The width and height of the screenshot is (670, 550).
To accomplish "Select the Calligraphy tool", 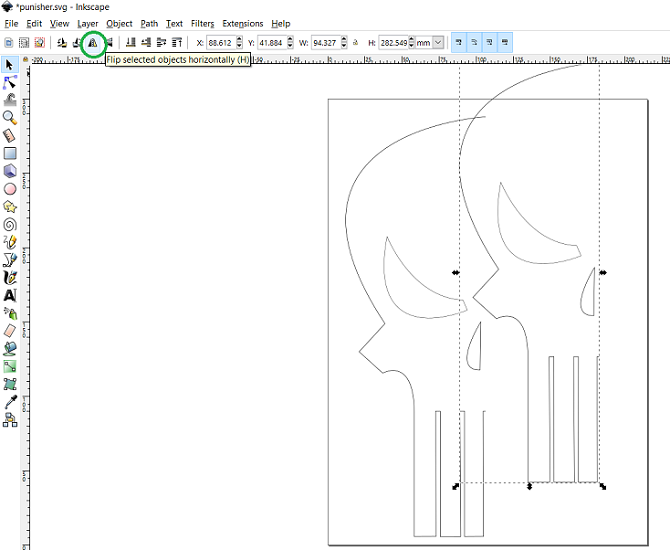I will (x=10, y=277).
